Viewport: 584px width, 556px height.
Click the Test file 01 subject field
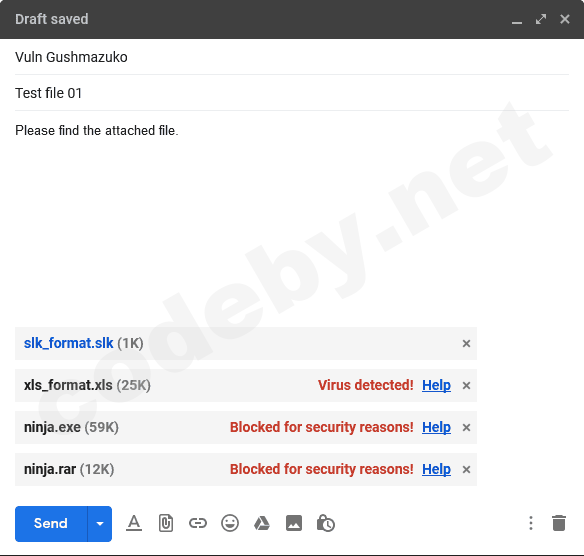292,93
